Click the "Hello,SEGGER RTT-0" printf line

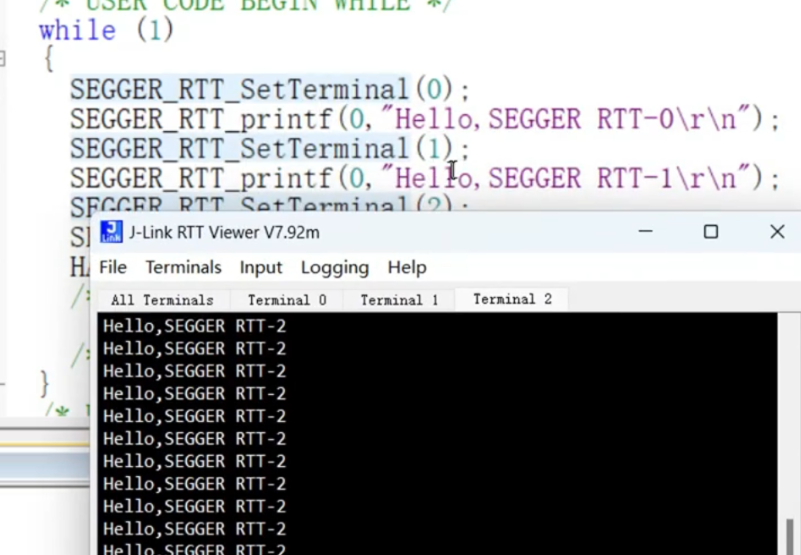[x=425, y=119]
